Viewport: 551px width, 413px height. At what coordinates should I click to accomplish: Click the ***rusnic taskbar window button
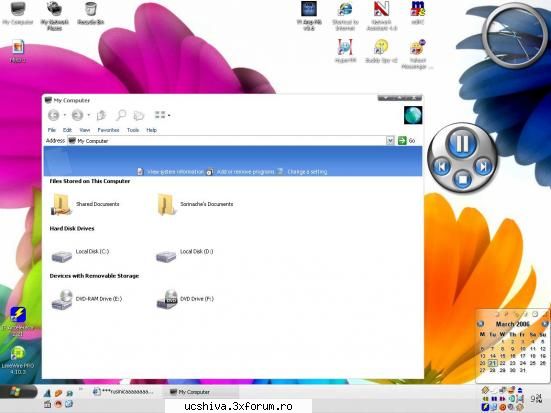point(123,392)
